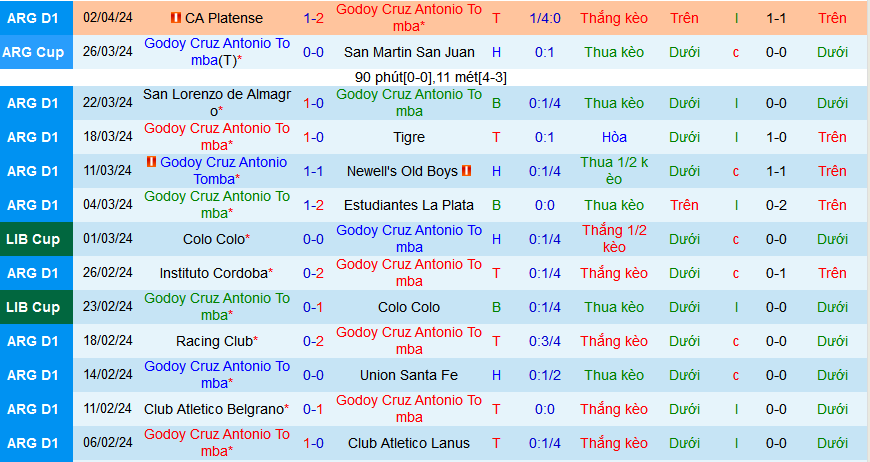The image size is (870, 462).
Task: Click the 0:3/4 handicap value
Action: (545, 341)
